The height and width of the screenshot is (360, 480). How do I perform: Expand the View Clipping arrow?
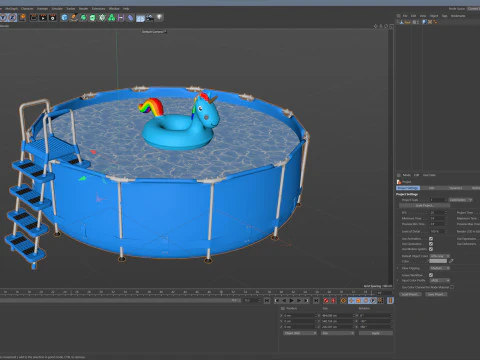point(398,268)
